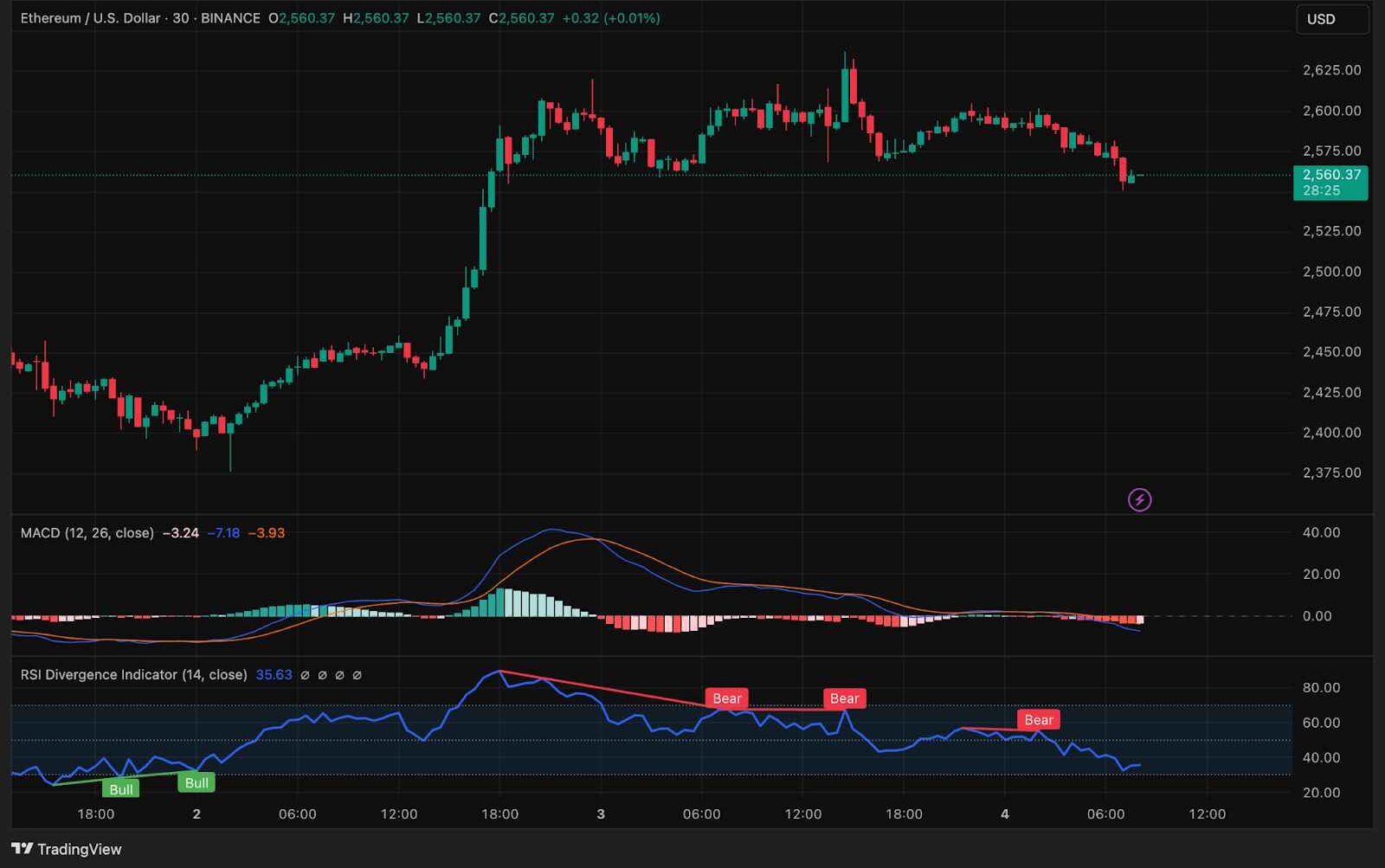Click the high price H2,560.37
The height and width of the screenshot is (868, 1385).
pos(376,18)
